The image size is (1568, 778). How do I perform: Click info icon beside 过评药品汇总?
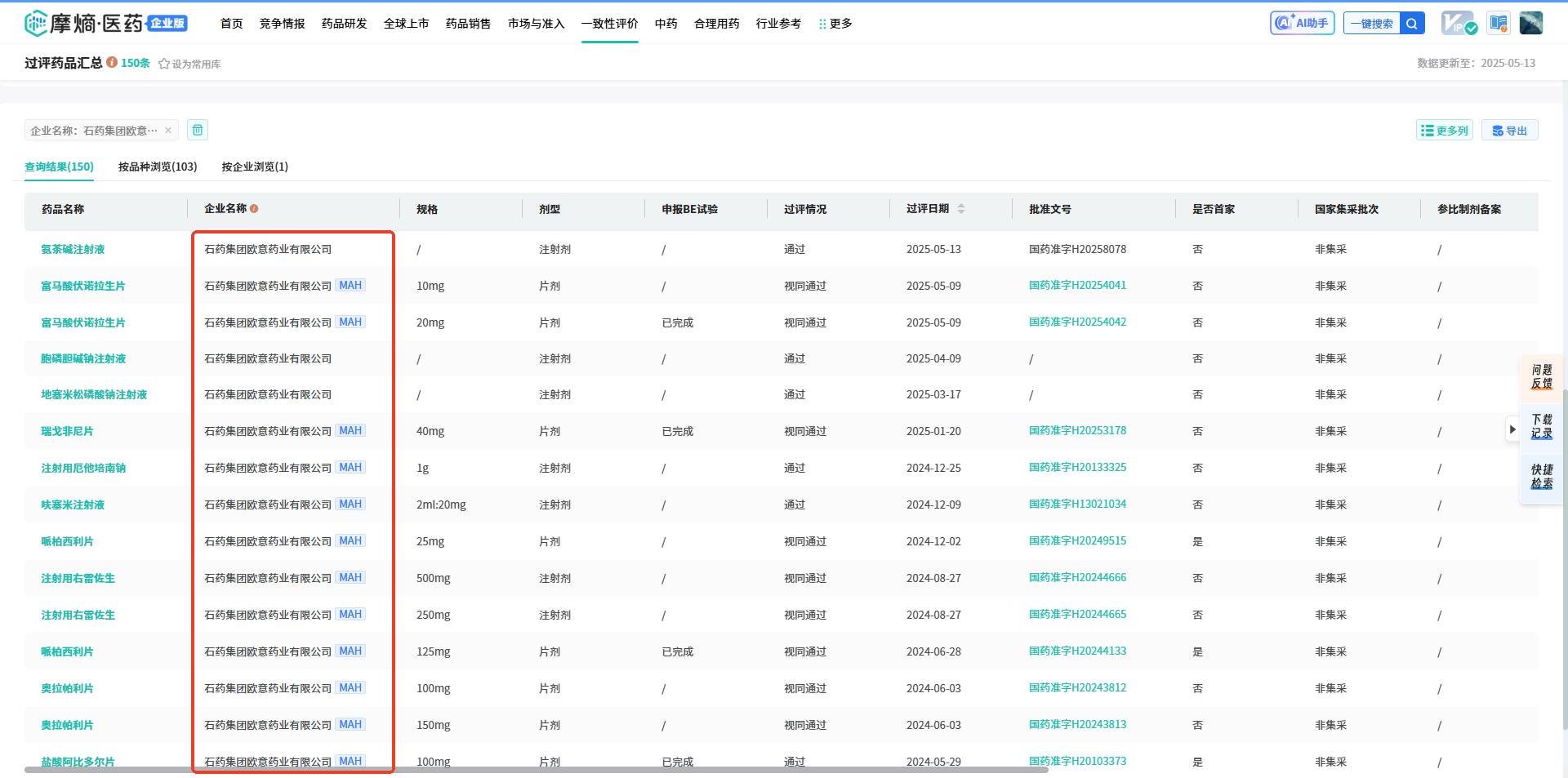point(112,62)
